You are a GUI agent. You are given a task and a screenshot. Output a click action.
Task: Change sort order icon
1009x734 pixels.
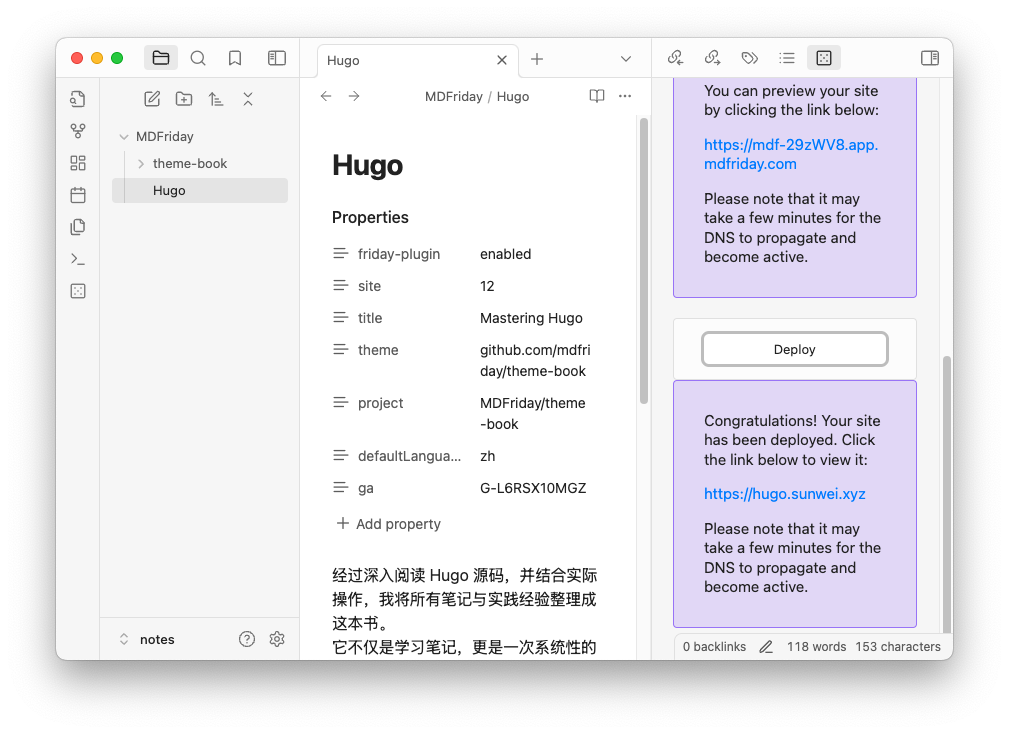216,99
